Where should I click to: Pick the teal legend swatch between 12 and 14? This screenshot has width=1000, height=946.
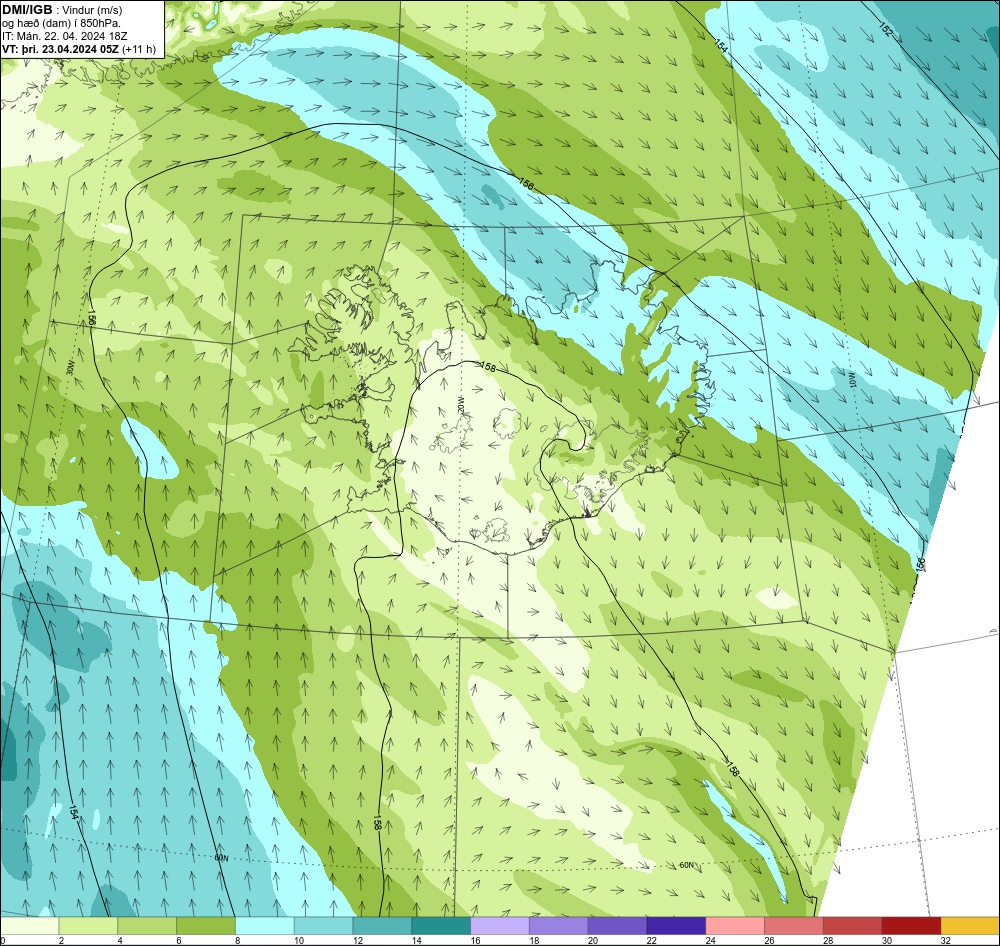(382, 925)
